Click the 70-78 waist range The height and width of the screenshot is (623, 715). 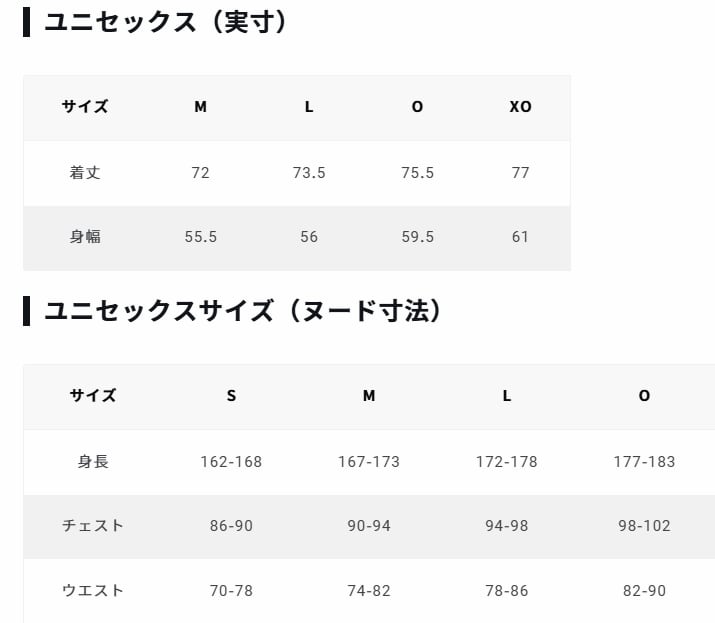tap(231, 591)
